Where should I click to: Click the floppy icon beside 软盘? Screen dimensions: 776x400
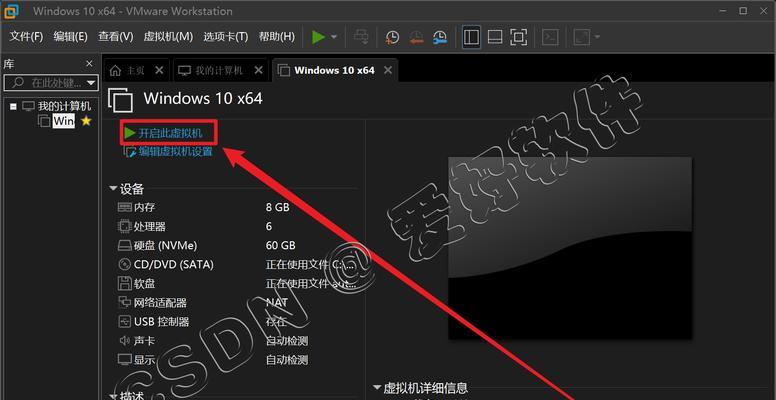(x=124, y=284)
